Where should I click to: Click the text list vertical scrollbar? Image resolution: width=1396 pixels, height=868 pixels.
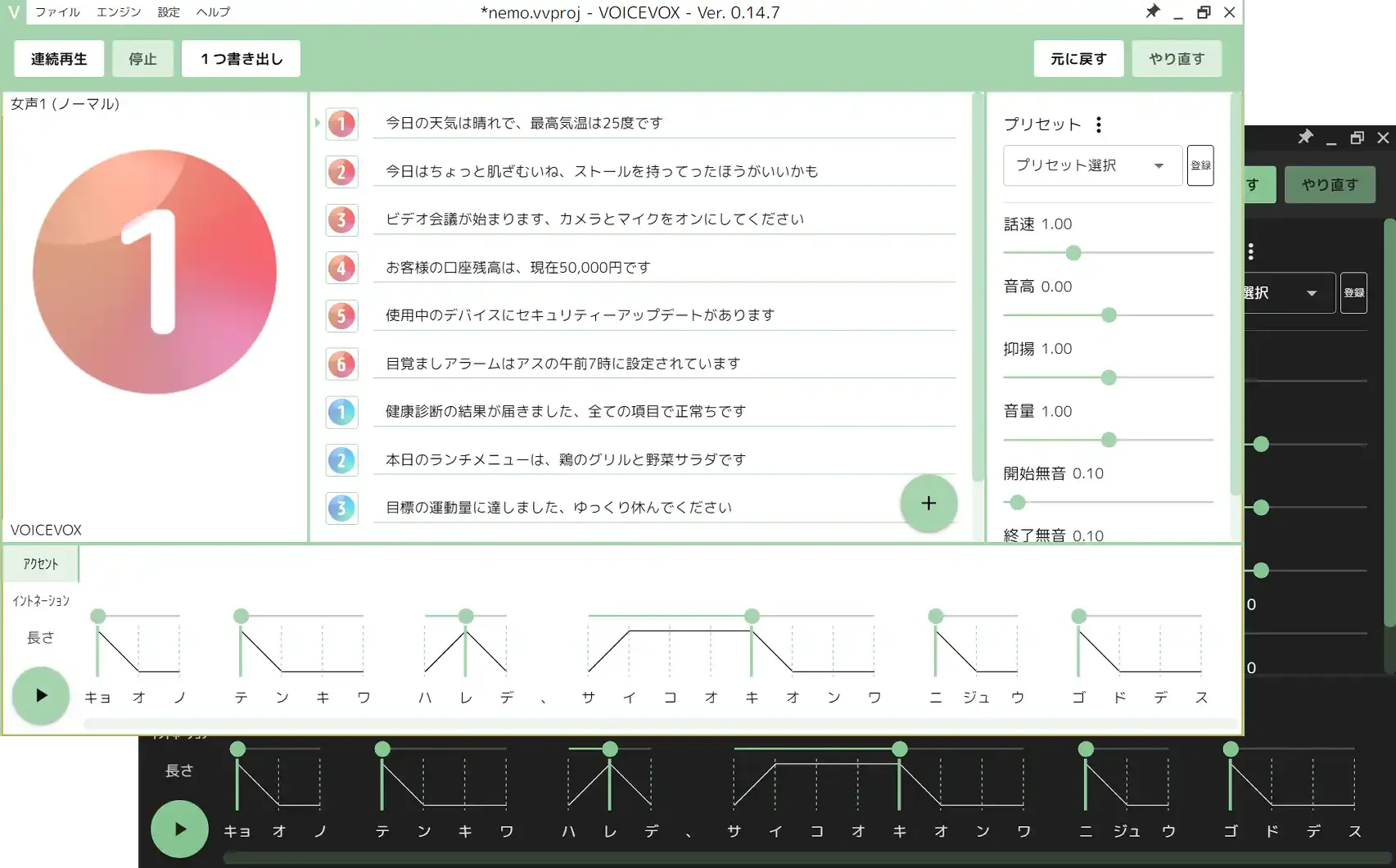[x=977, y=287]
